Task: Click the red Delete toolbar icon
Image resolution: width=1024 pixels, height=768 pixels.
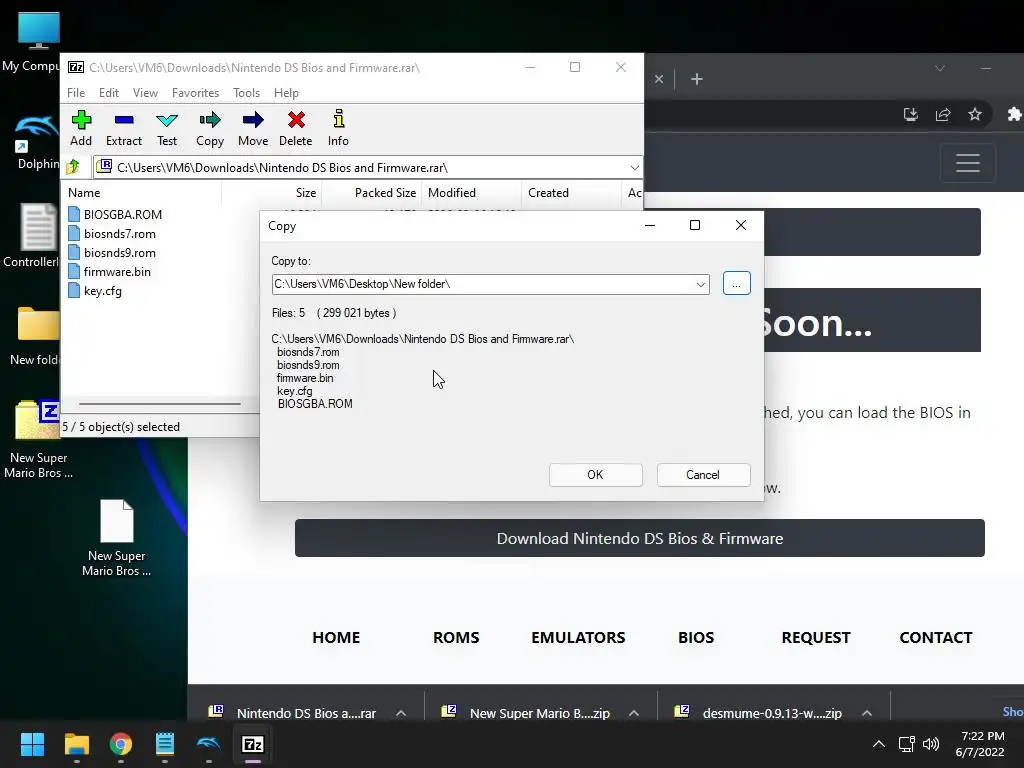Action: 296,128
